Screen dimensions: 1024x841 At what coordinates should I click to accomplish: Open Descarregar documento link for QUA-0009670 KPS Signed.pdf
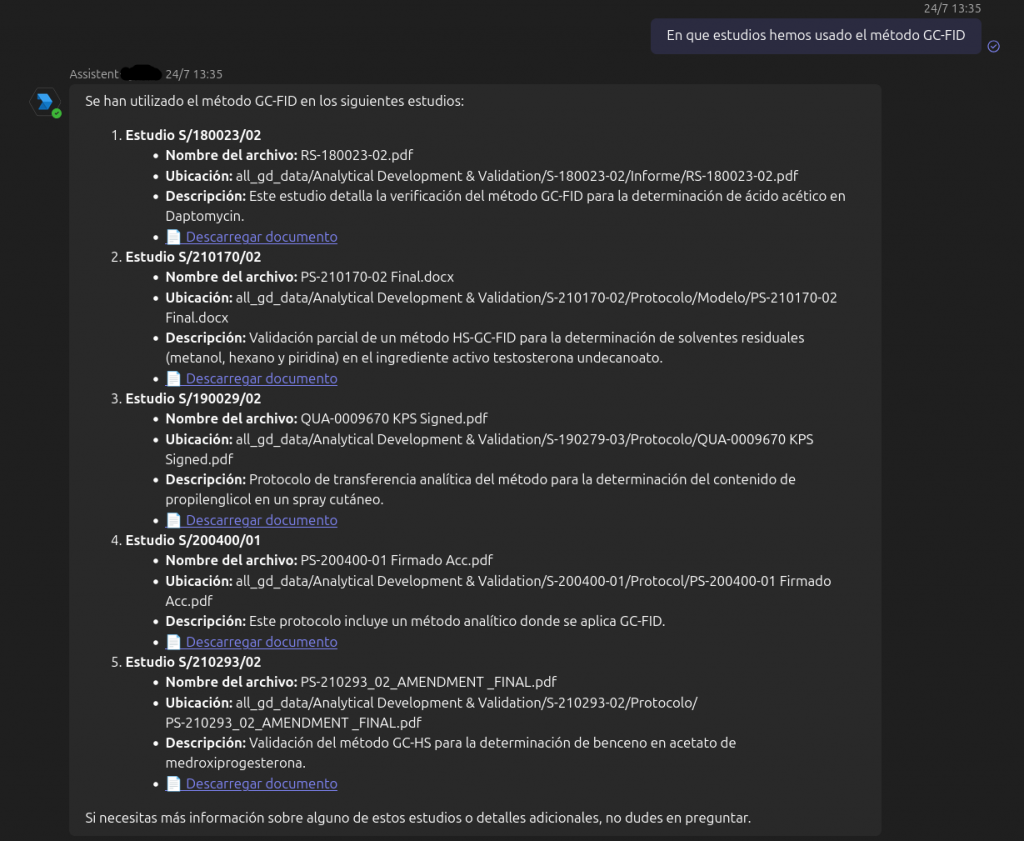click(x=261, y=520)
